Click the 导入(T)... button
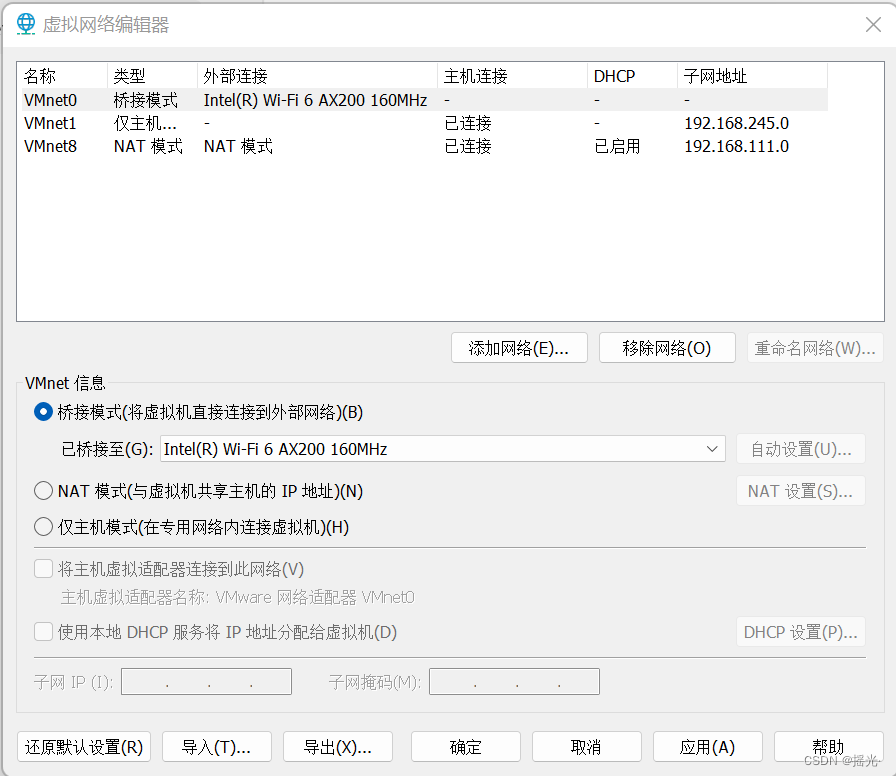The width and height of the screenshot is (896, 776). coord(217,747)
